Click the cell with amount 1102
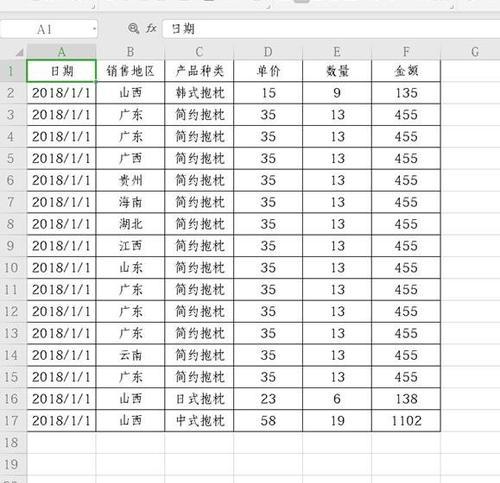The image size is (500, 483). [406, 421]
